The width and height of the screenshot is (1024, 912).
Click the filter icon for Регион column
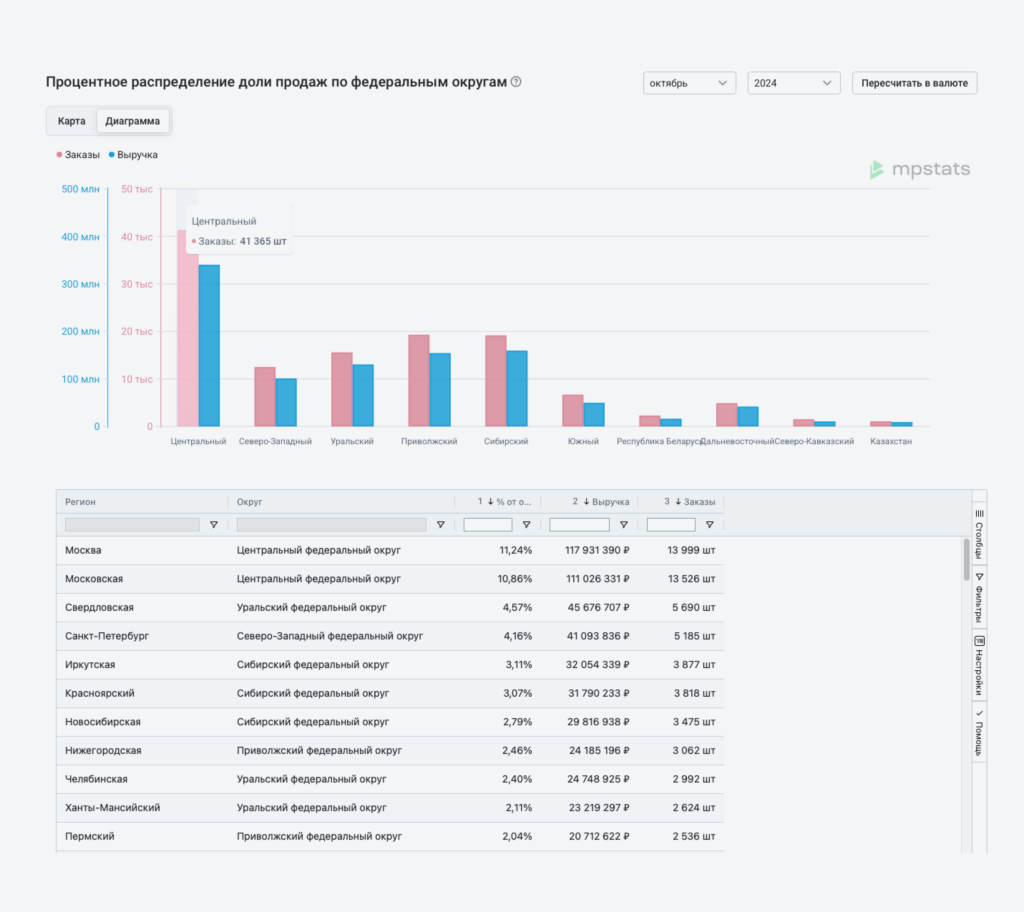click(214, 524)
